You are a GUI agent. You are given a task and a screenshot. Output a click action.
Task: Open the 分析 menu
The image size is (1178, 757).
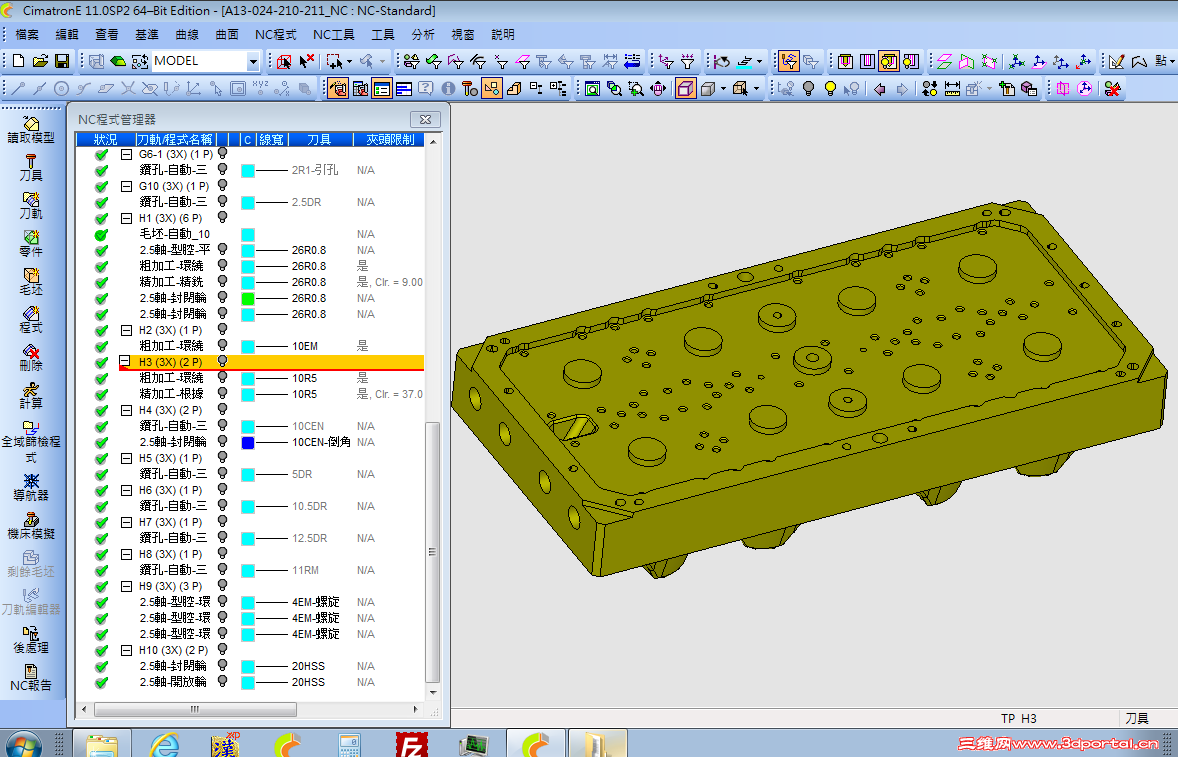pos(423,35)
